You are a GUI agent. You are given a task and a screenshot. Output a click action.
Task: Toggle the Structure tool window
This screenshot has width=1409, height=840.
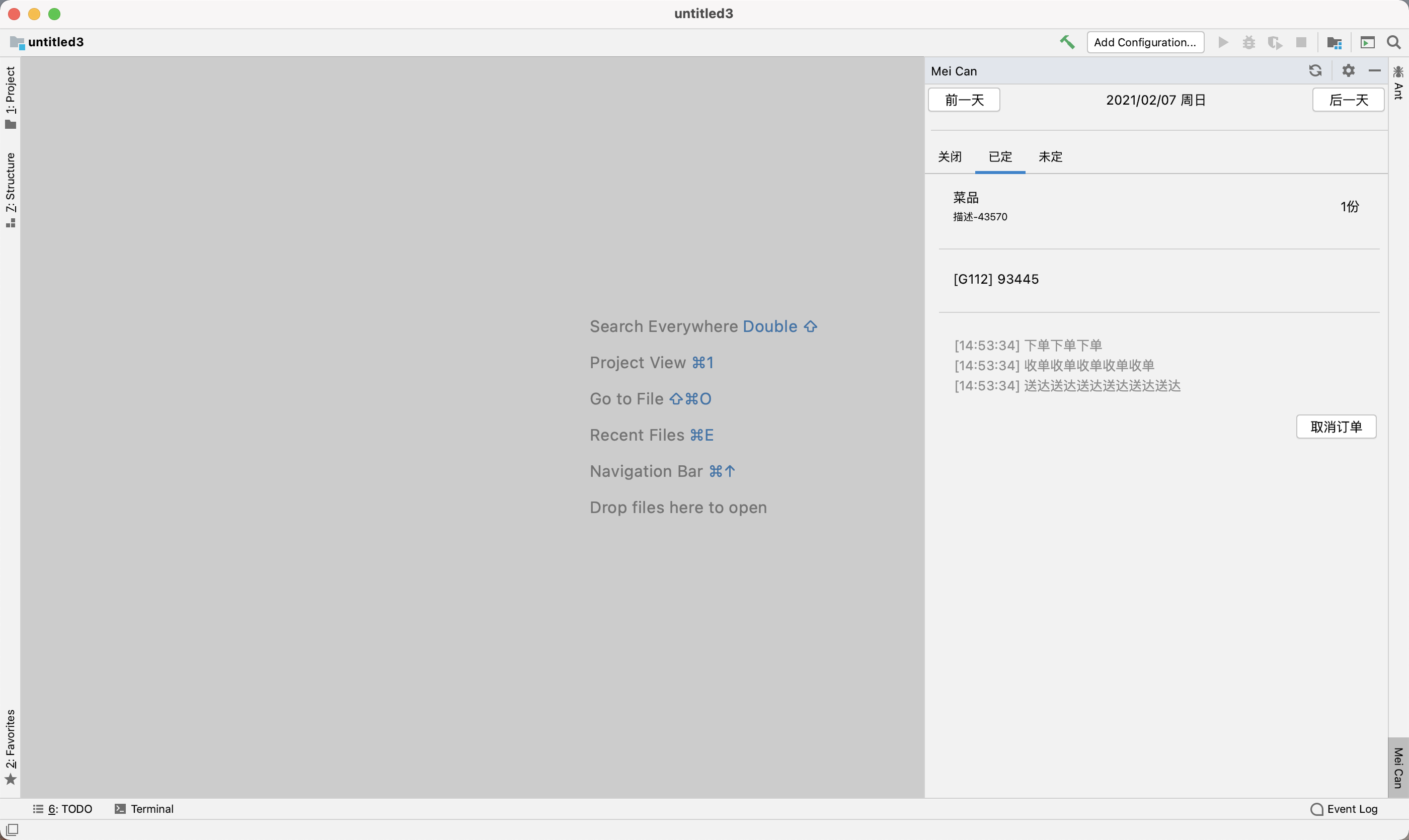click(11, 190)
